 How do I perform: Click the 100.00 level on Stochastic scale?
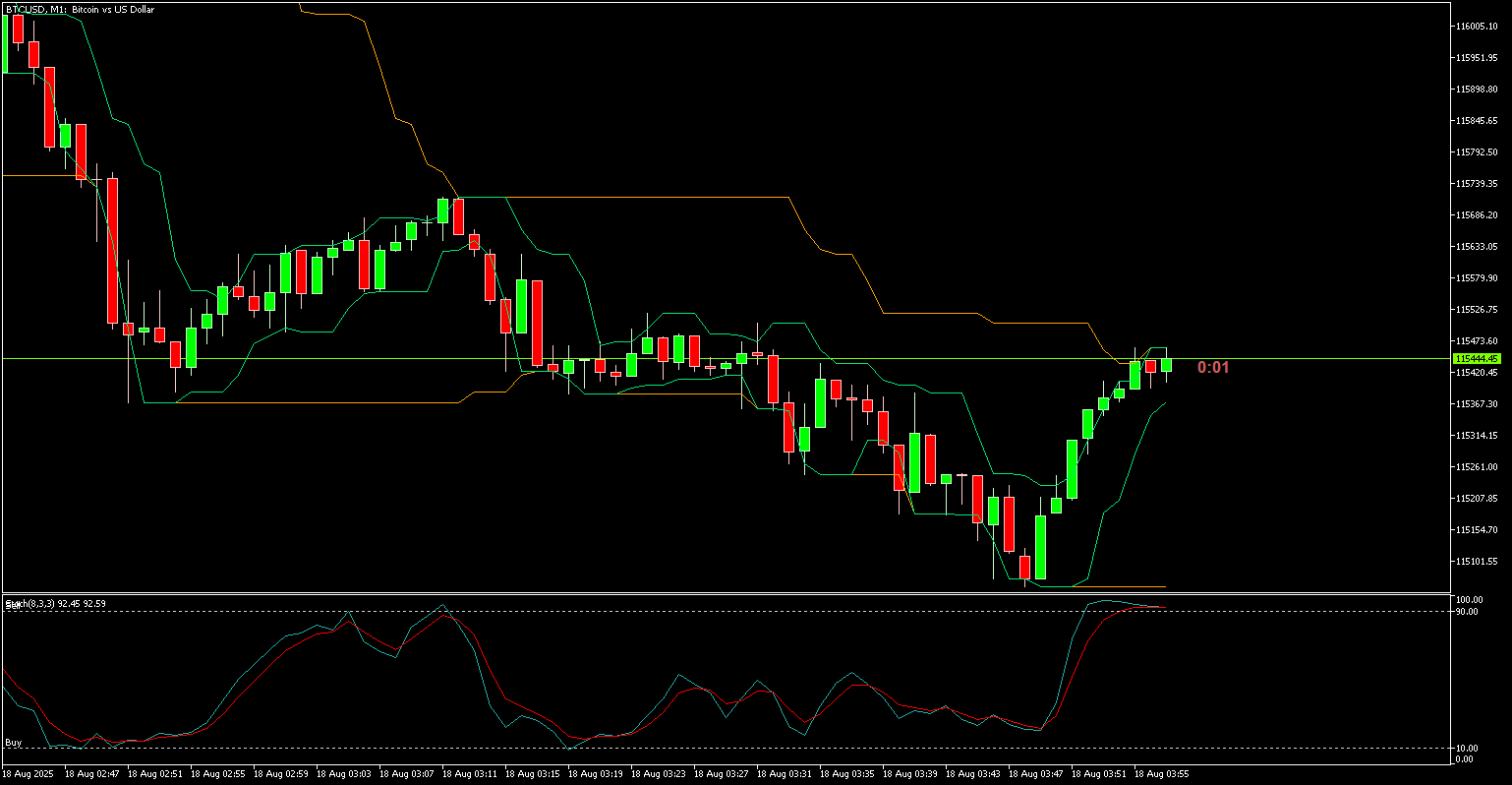pos(1469,600)
